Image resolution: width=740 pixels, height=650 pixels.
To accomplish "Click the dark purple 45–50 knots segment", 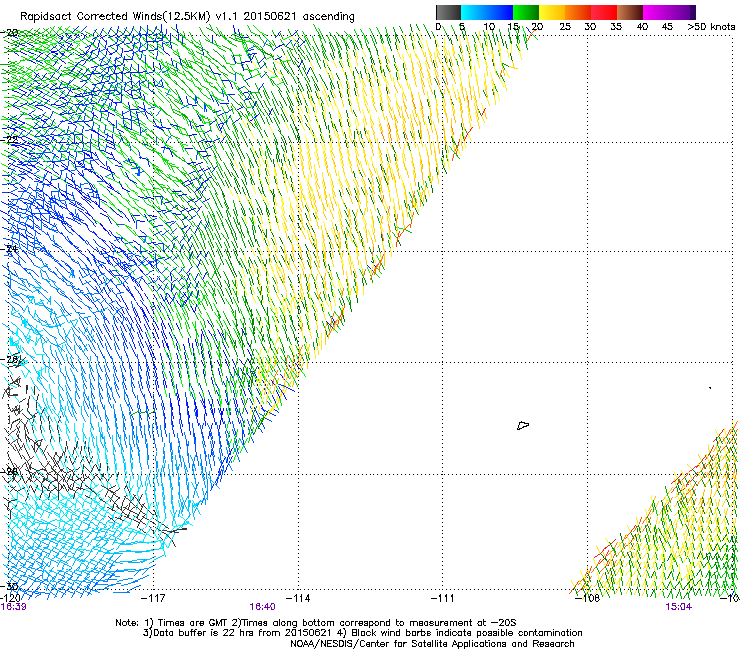I will pos(682,12).
